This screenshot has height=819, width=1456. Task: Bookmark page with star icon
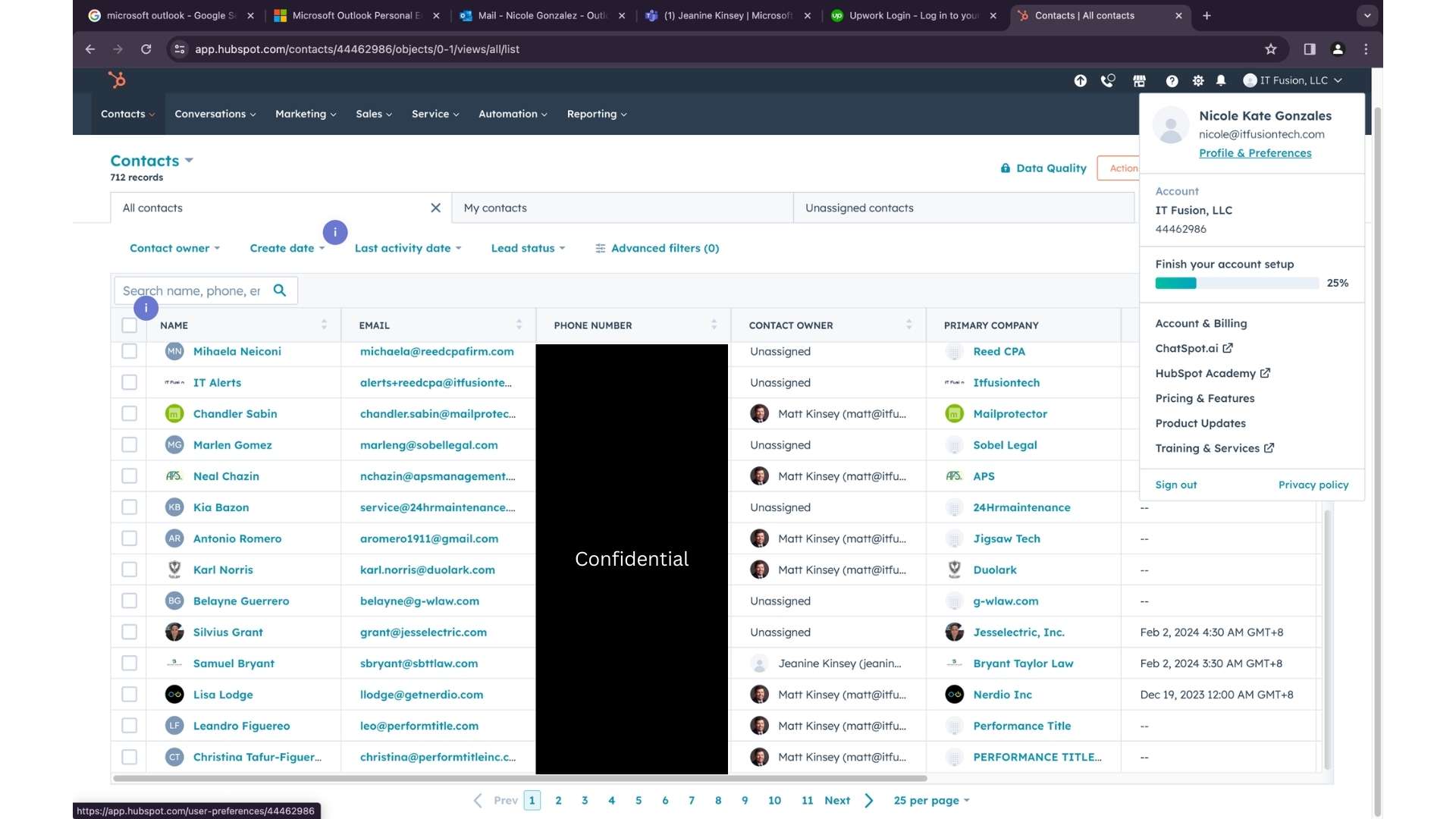pos(1271,49)
